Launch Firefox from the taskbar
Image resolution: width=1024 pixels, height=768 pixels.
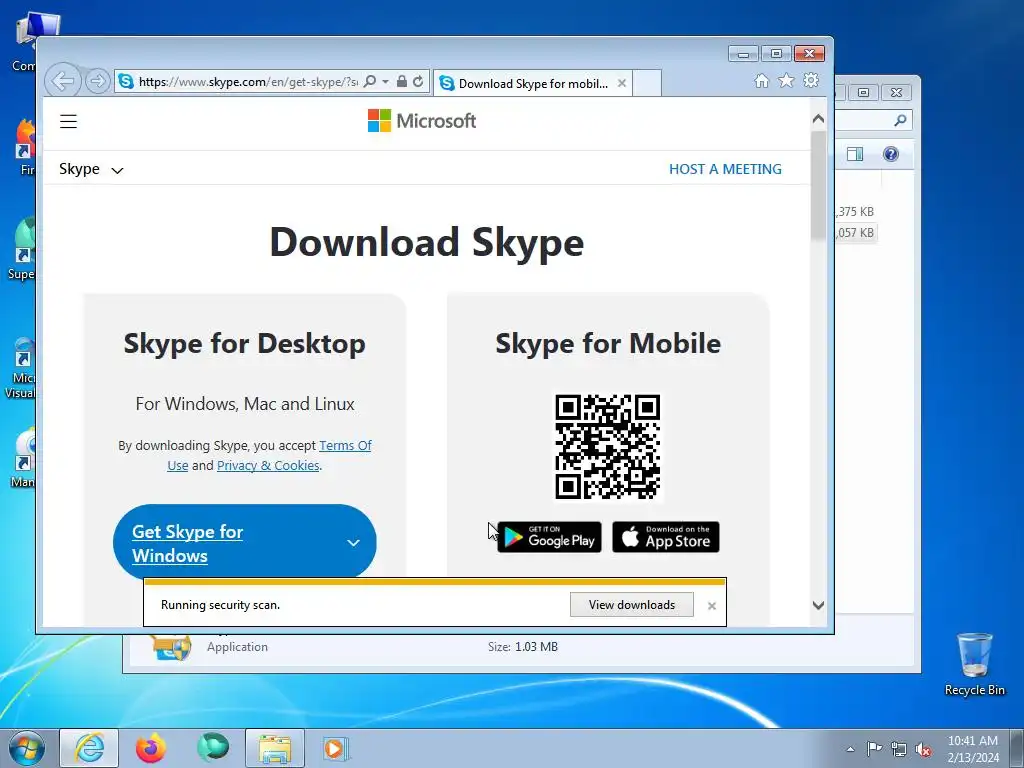tap(150, 748)
